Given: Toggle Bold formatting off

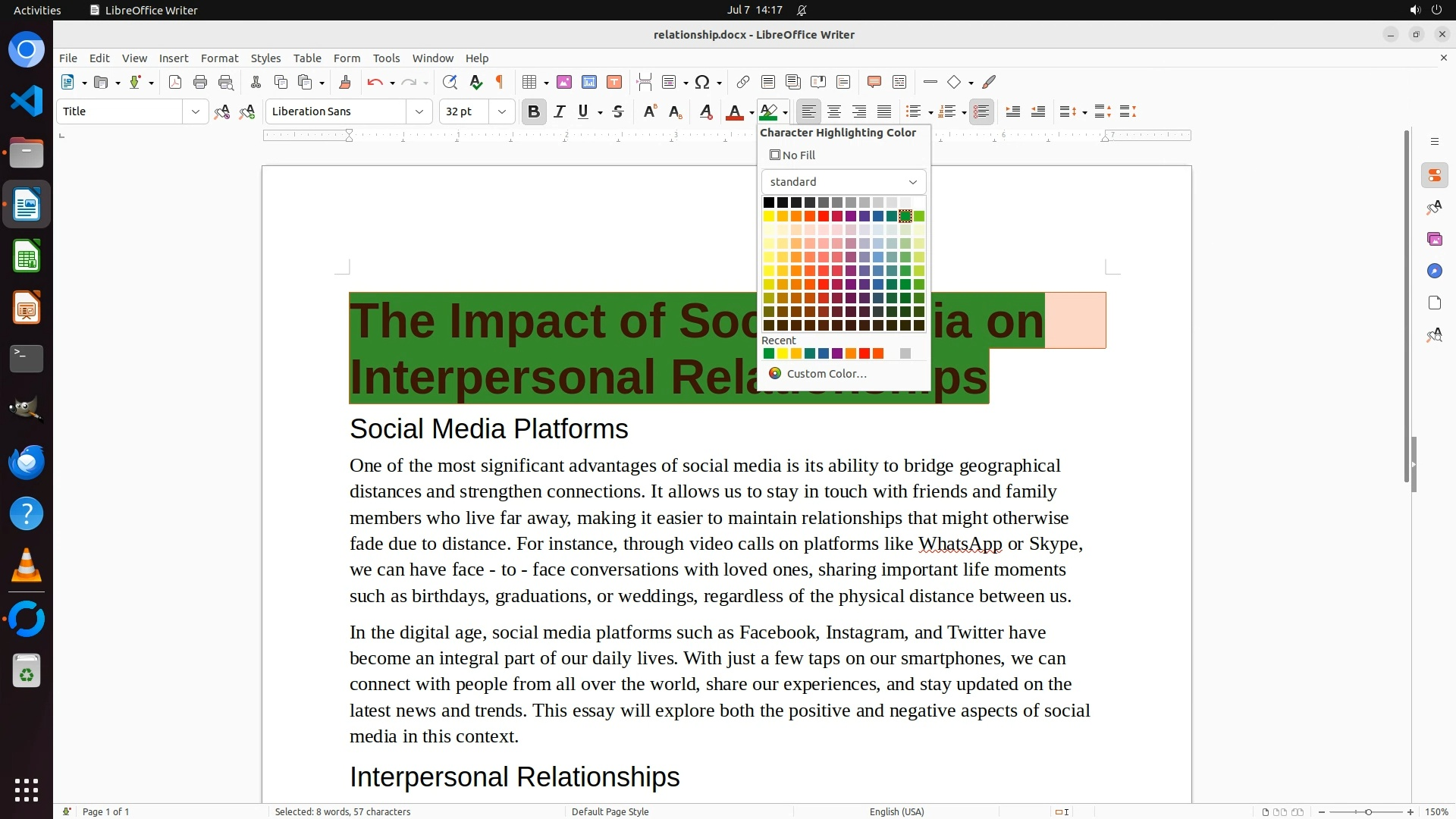Looking at the screenshot, I should (534, 111).
